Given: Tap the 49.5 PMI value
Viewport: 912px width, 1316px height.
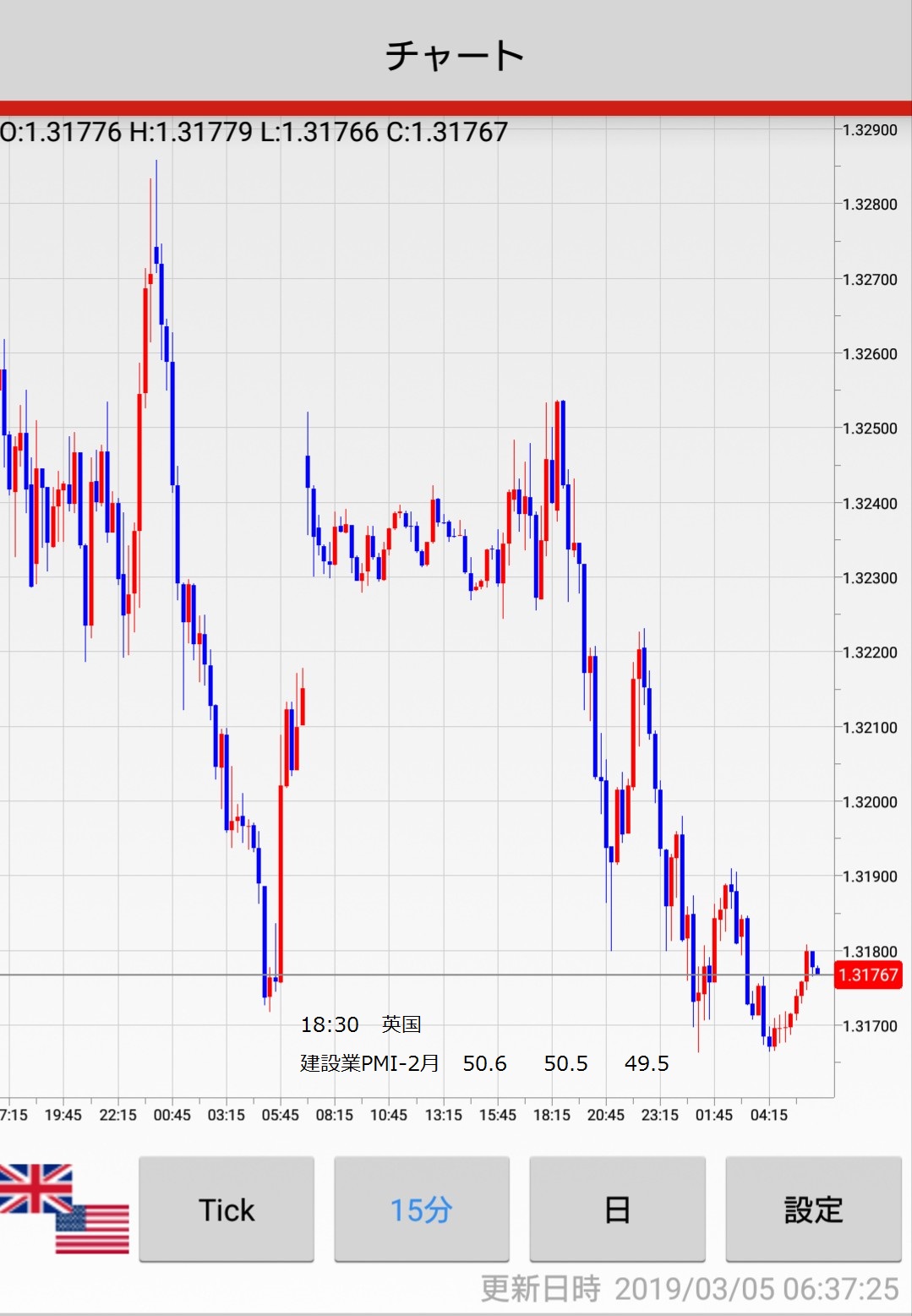Looking at the screenshot, I should coord(647,1063).
